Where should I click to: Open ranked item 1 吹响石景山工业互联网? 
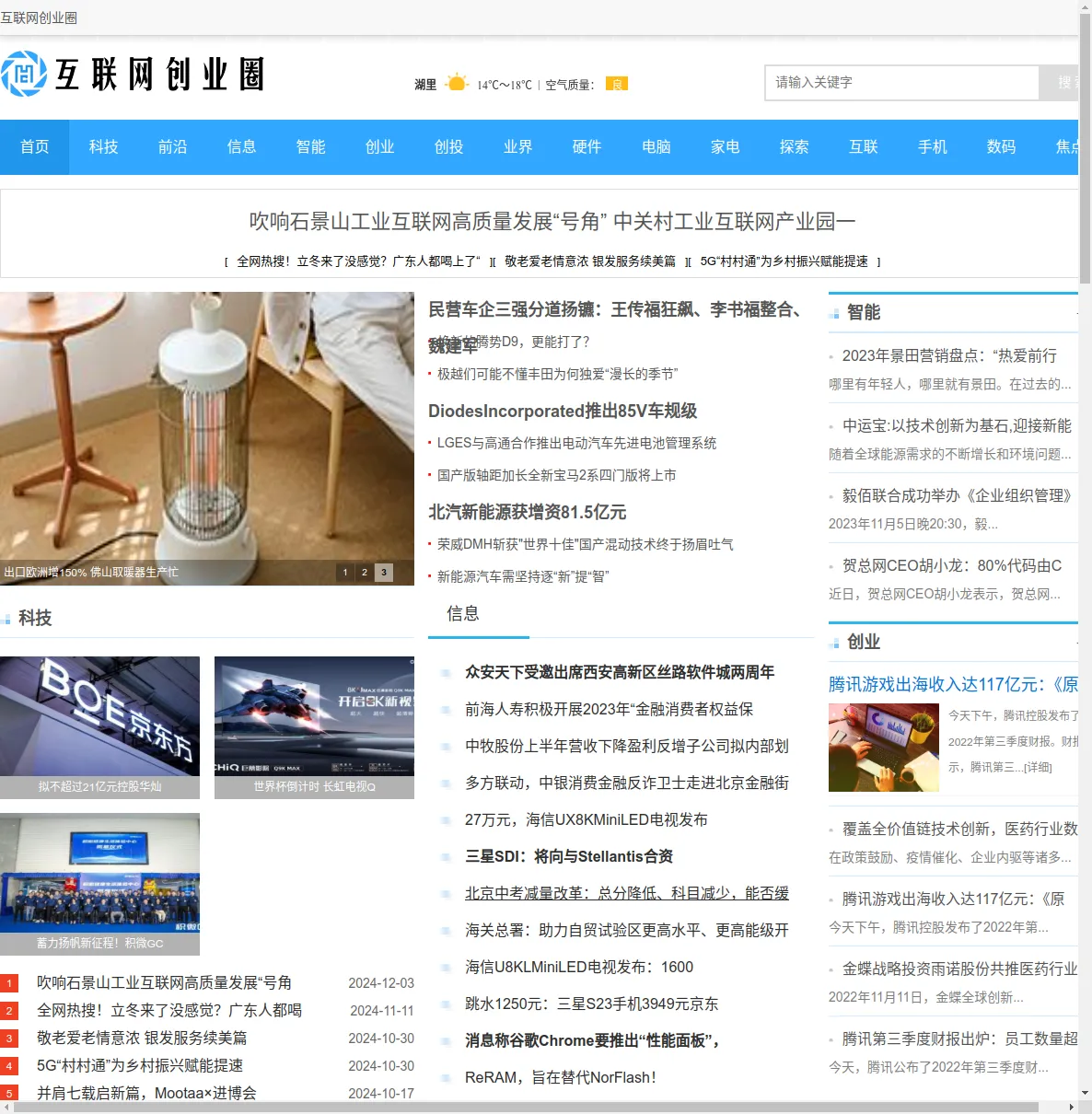pos(164,982)
